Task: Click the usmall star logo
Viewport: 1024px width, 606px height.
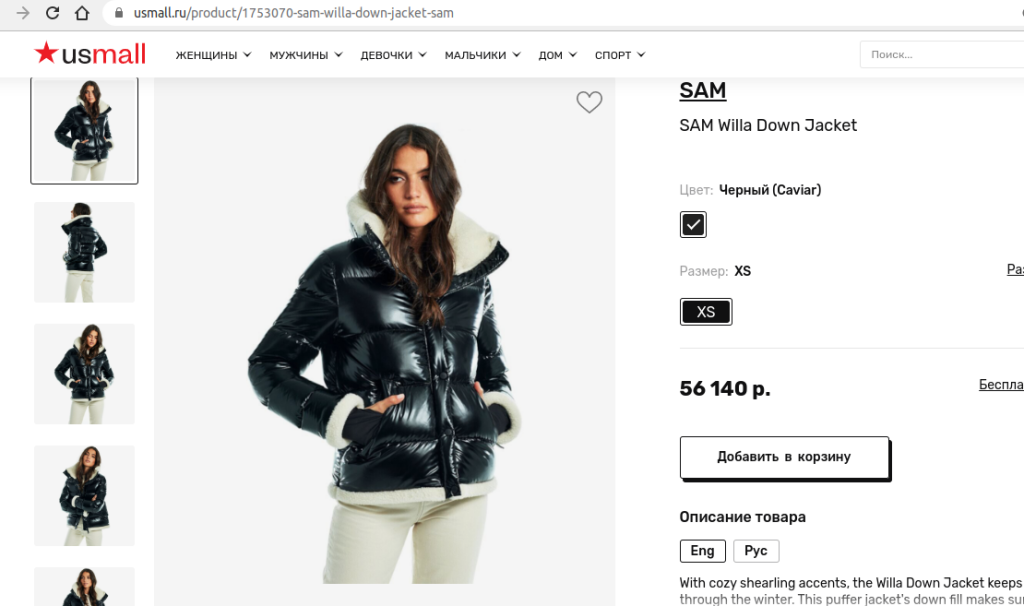Action: click(x=90, y=54)
